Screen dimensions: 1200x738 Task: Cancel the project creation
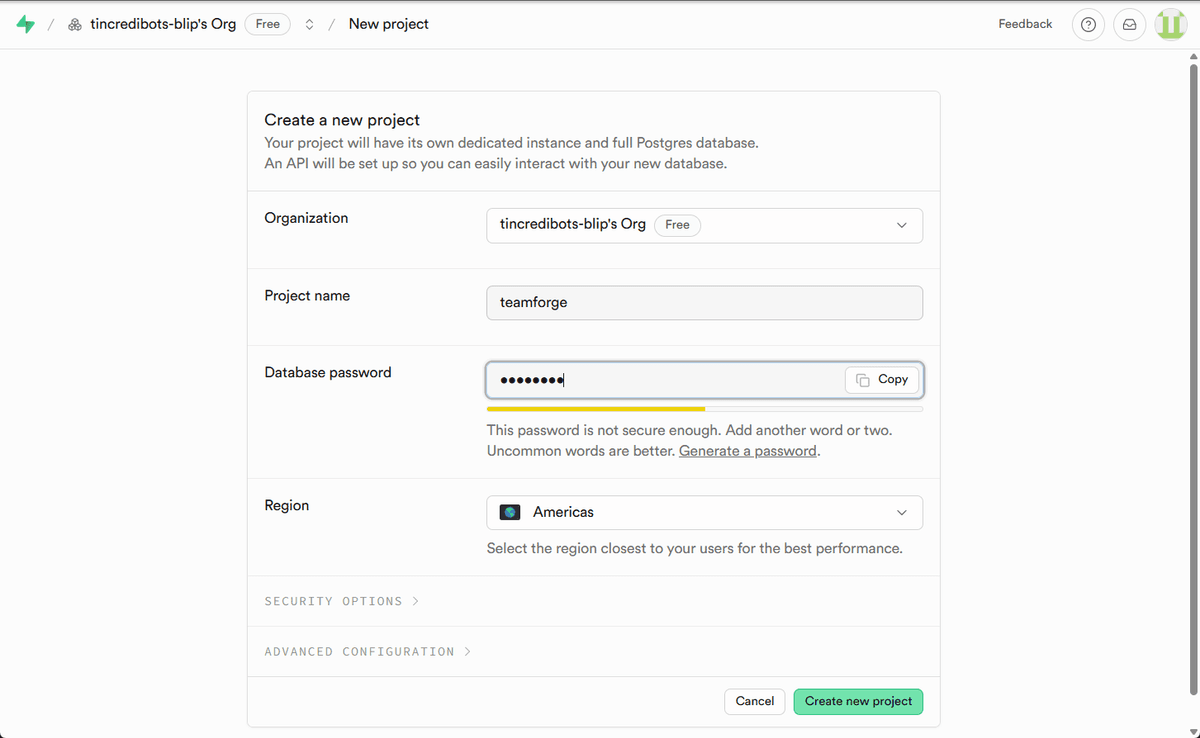(754, 701)
